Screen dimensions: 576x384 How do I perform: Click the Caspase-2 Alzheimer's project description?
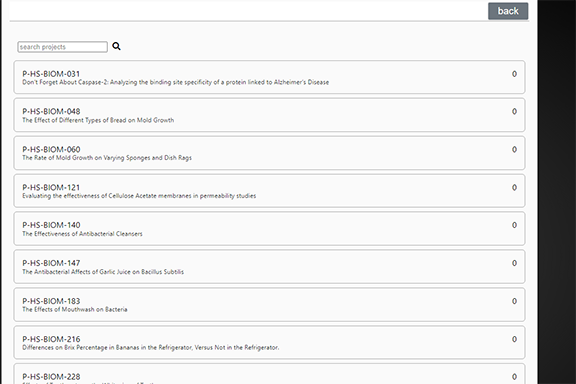[176, 82]
